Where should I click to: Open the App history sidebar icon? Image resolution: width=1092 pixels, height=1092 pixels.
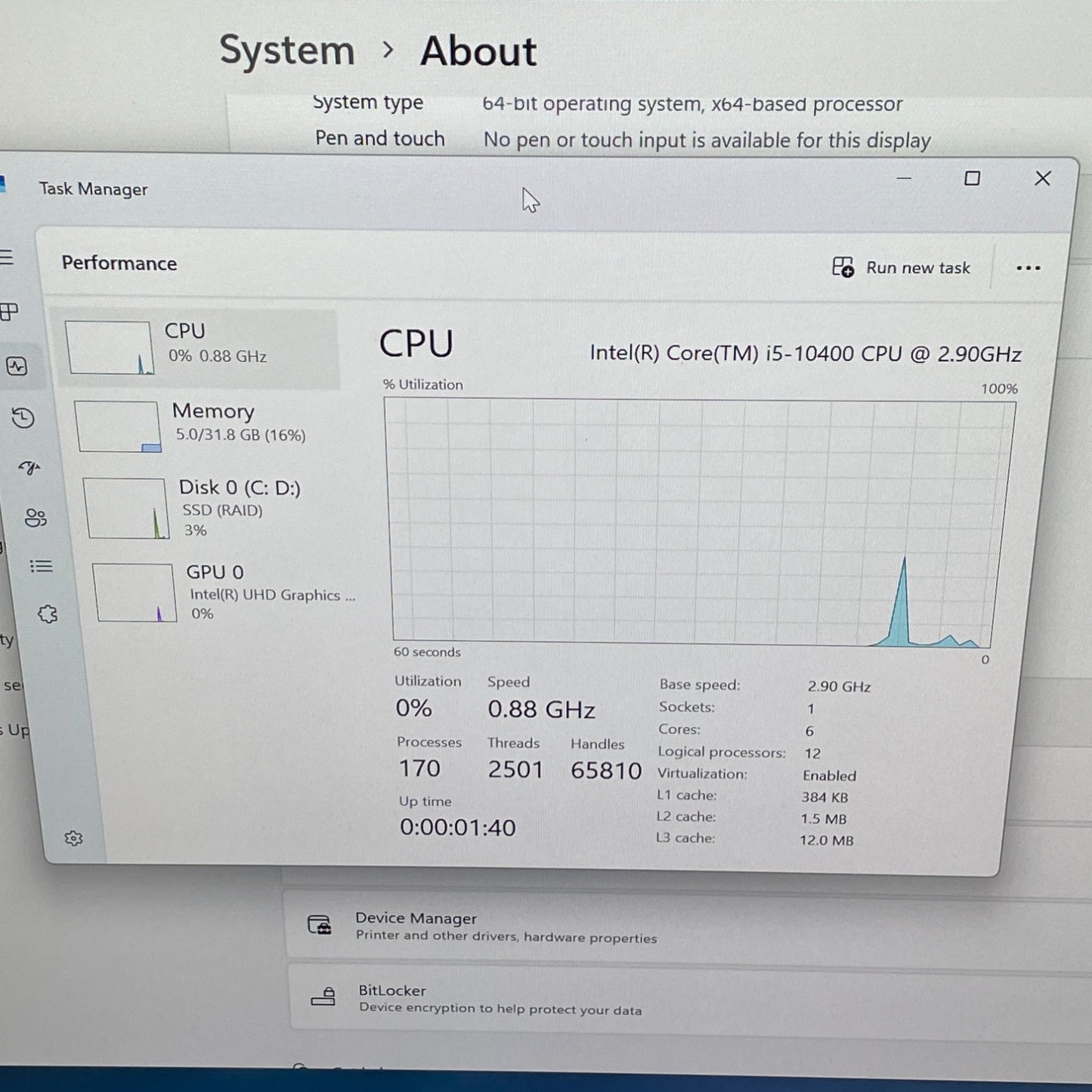tap(23, 418)
